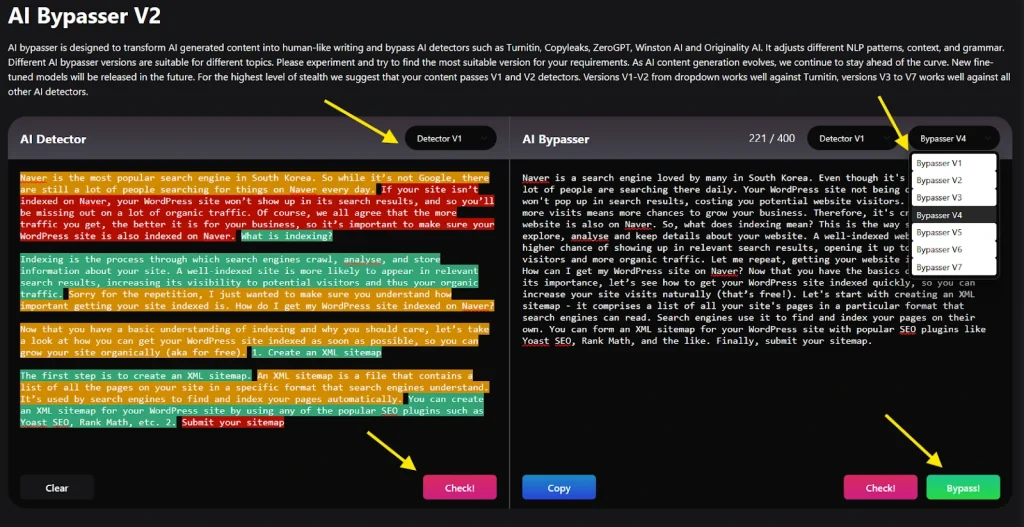Click the AI Detector panel title
The image size is (1024, 527).
[x=53, y=139]
